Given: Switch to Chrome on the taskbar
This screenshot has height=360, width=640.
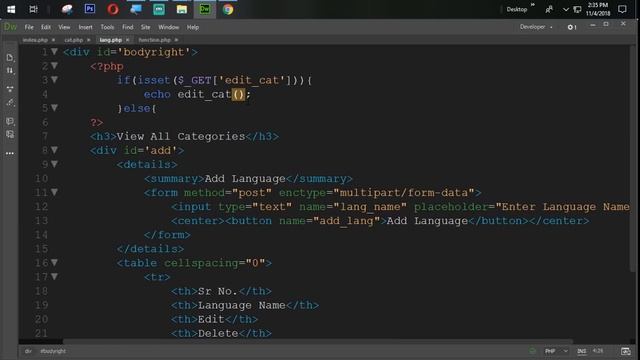Looking at the screenshot, I should click(228, 9).
